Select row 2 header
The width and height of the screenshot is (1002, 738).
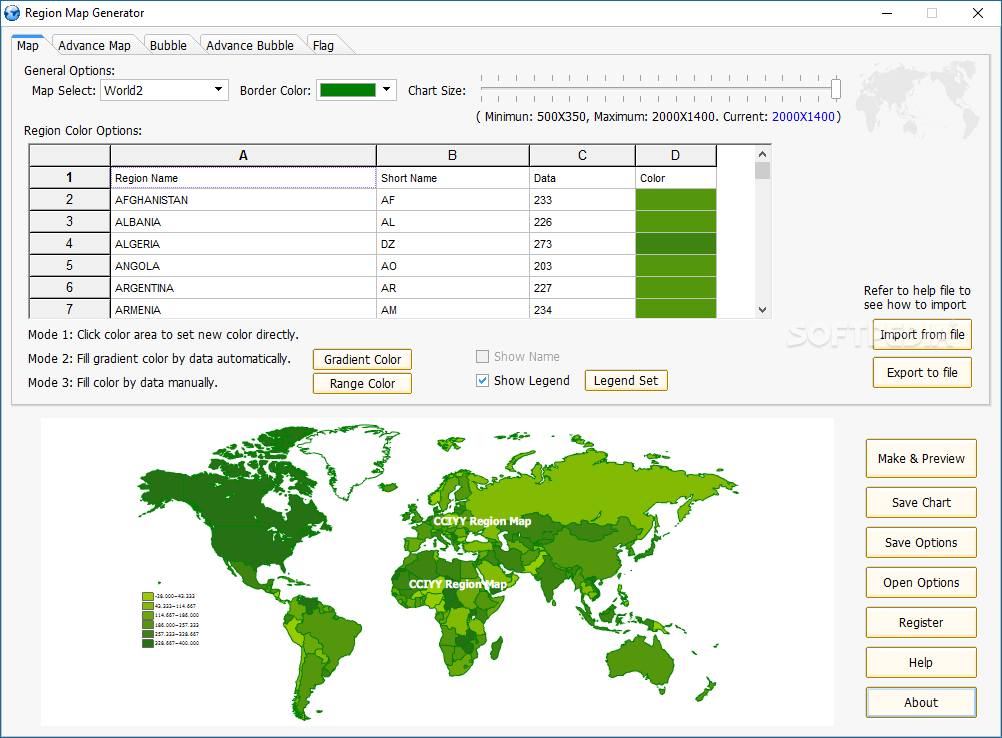pyautogui.click(x=70, y=199)
